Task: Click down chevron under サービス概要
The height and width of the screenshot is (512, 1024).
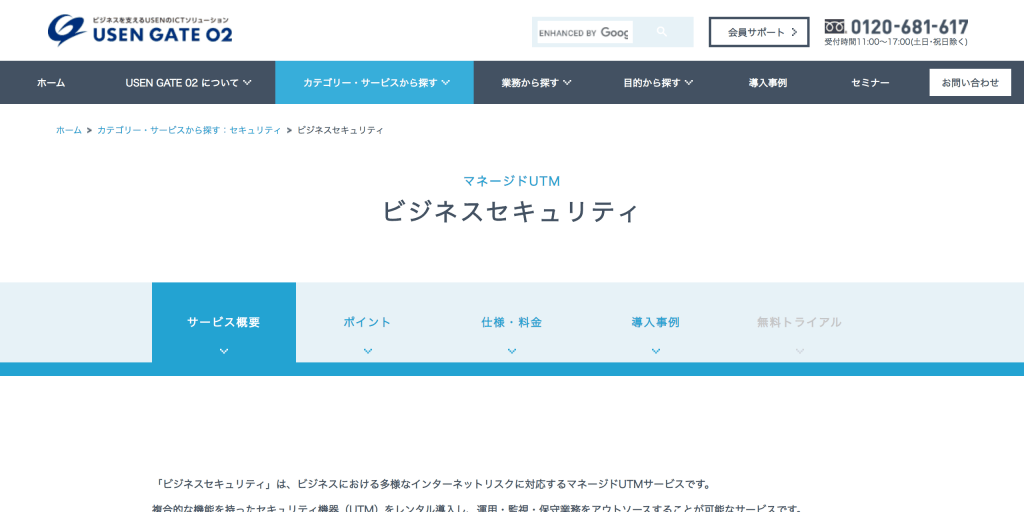Action: click(224, 351)
